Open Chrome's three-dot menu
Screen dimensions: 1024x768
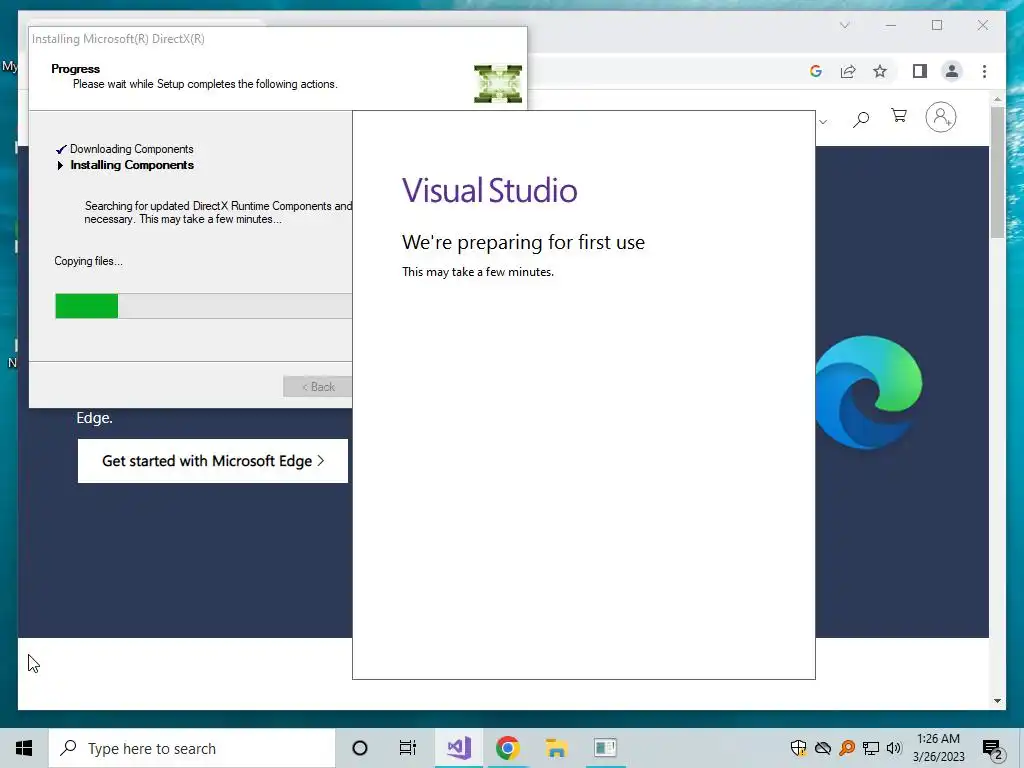(984, 71)
